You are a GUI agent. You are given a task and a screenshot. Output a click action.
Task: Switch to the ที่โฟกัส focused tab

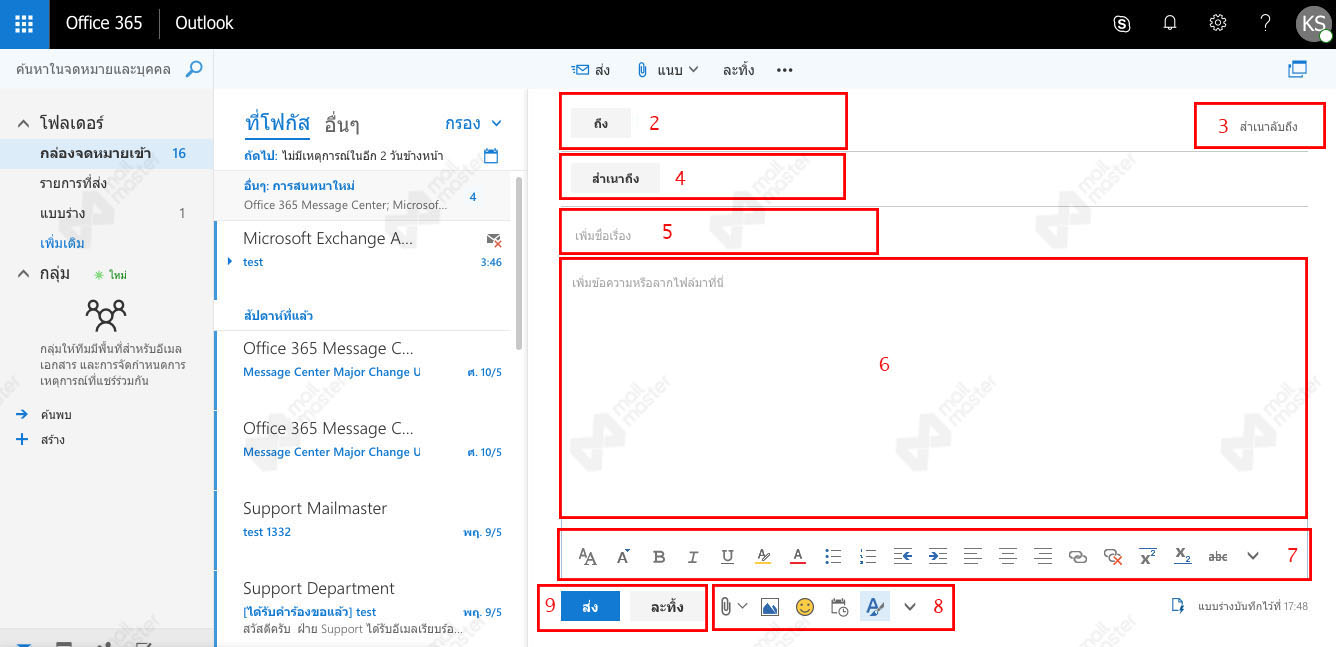277,123
